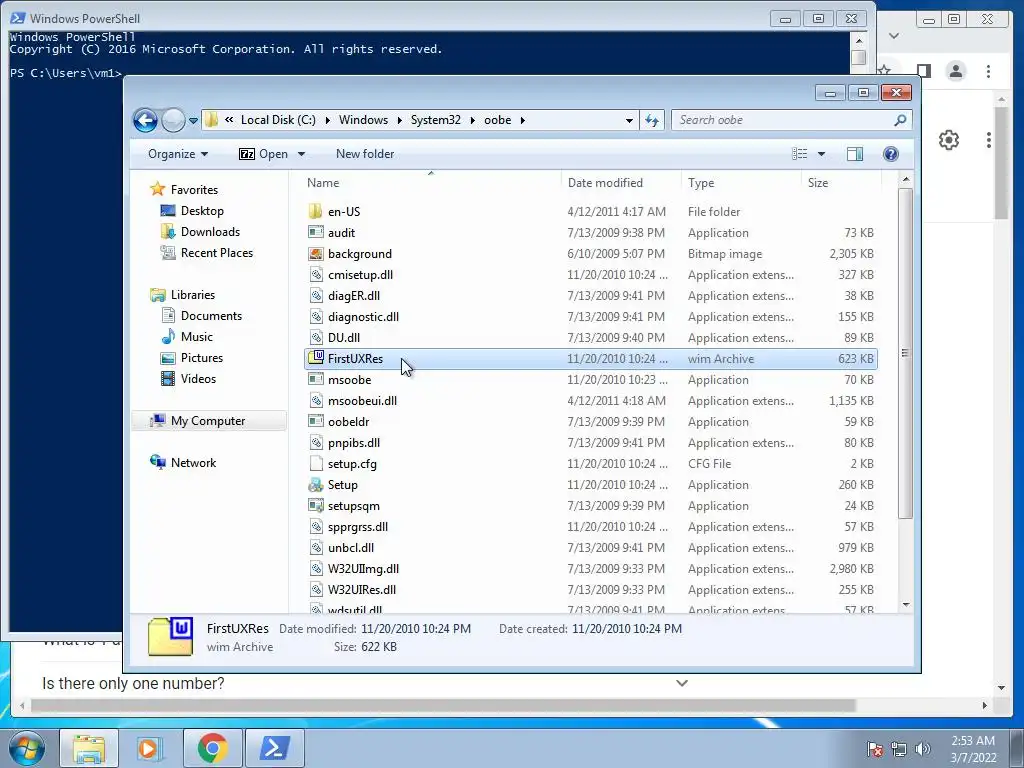
Task: Open the address bar previous locations dropdown
Action: (x=629, y=121)
